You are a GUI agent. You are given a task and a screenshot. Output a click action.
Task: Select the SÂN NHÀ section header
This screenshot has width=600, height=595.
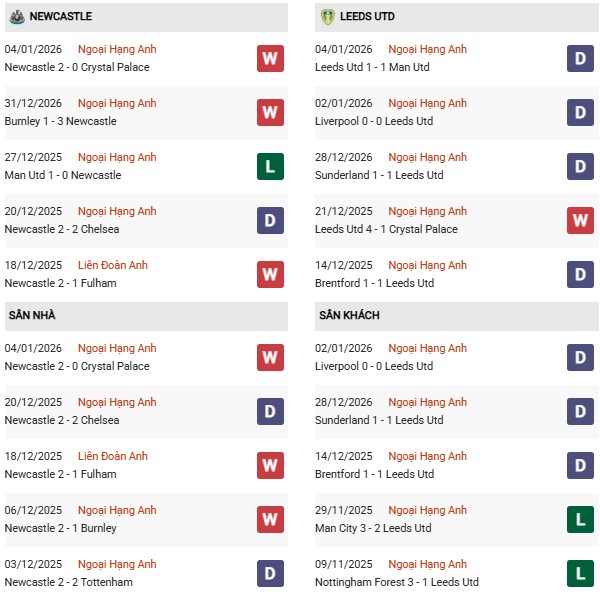[x=32, y=316]
